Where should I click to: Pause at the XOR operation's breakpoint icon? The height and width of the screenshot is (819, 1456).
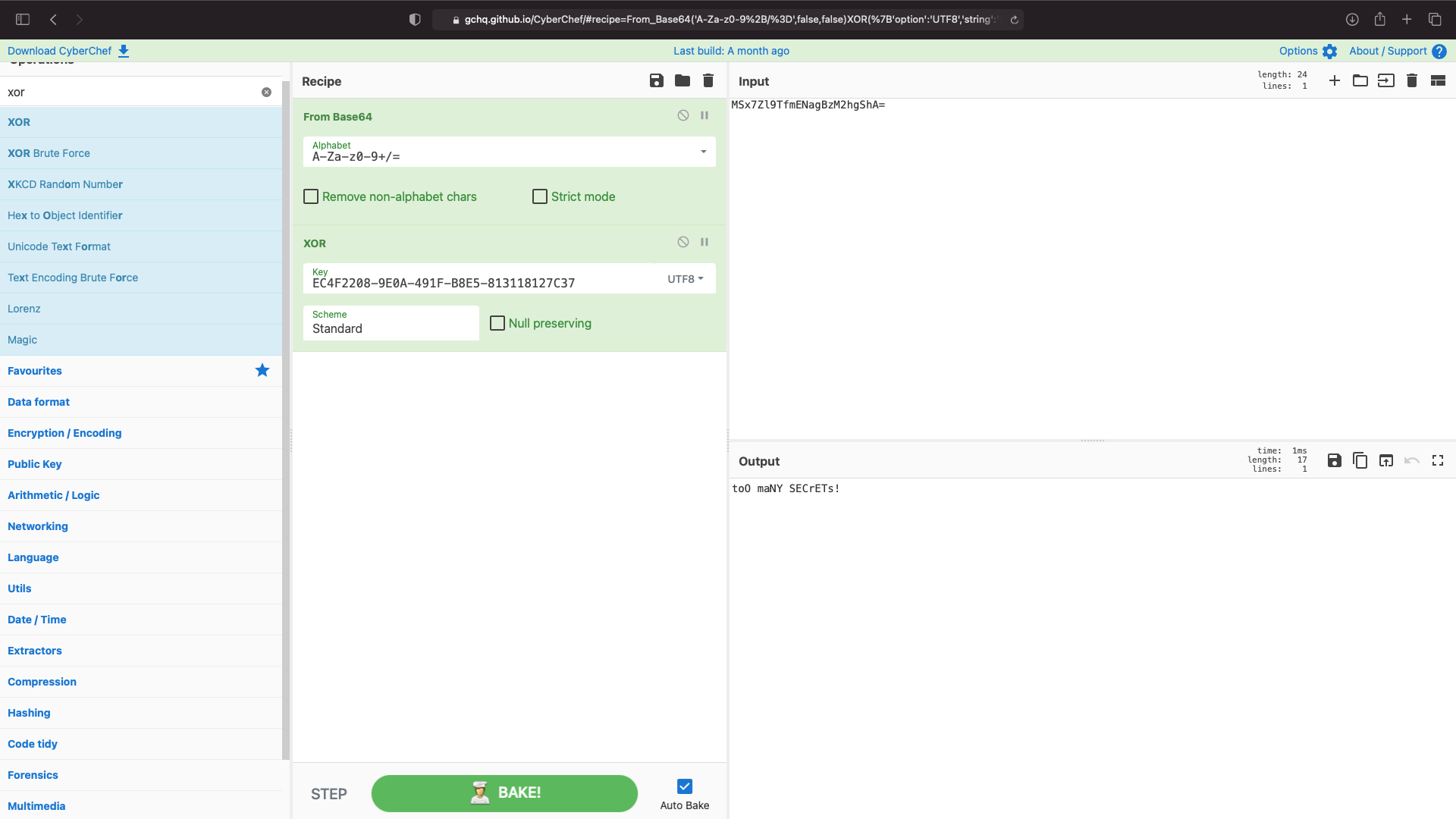(704, 242)
